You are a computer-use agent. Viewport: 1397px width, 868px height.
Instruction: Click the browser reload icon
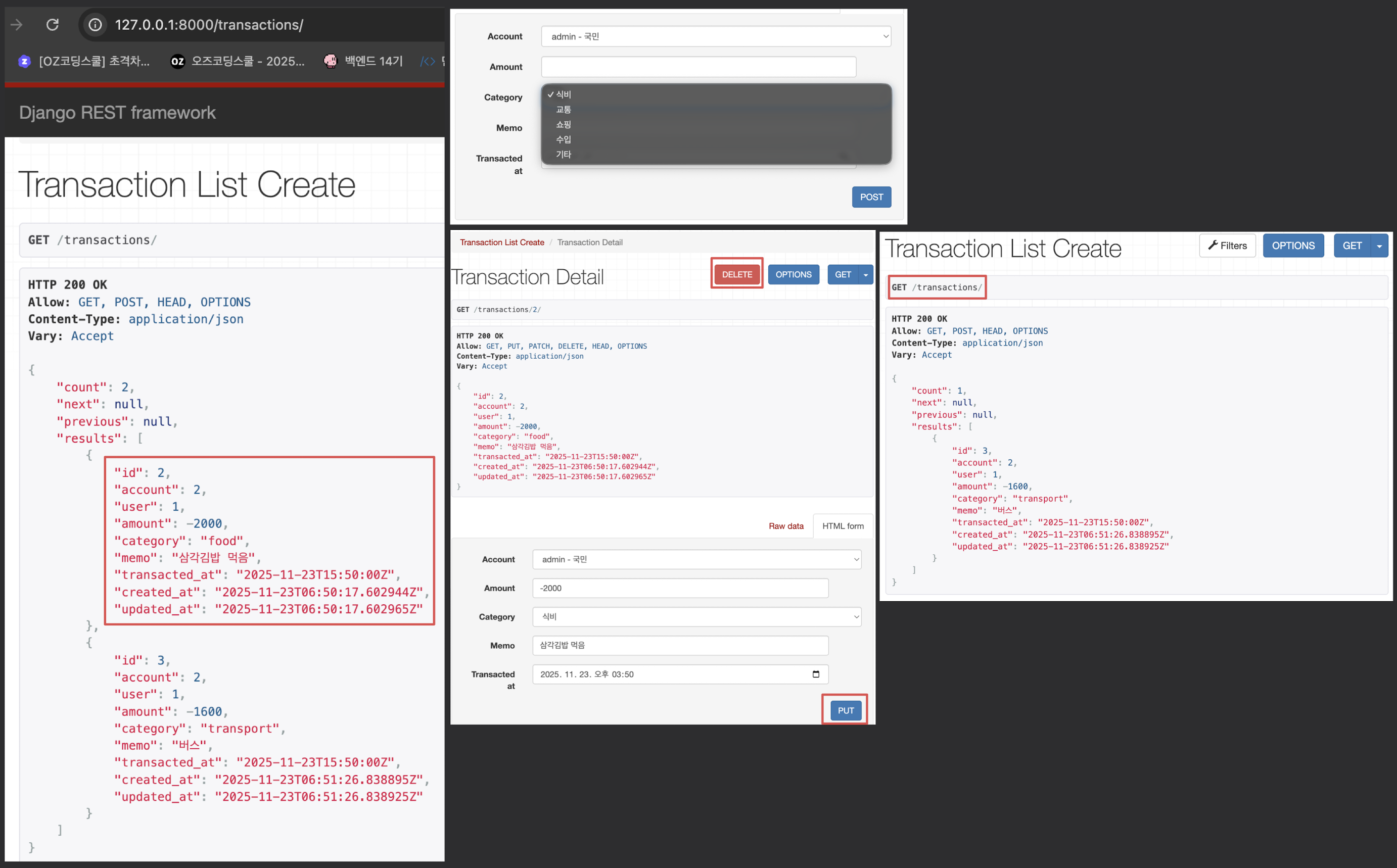(52, 25)
